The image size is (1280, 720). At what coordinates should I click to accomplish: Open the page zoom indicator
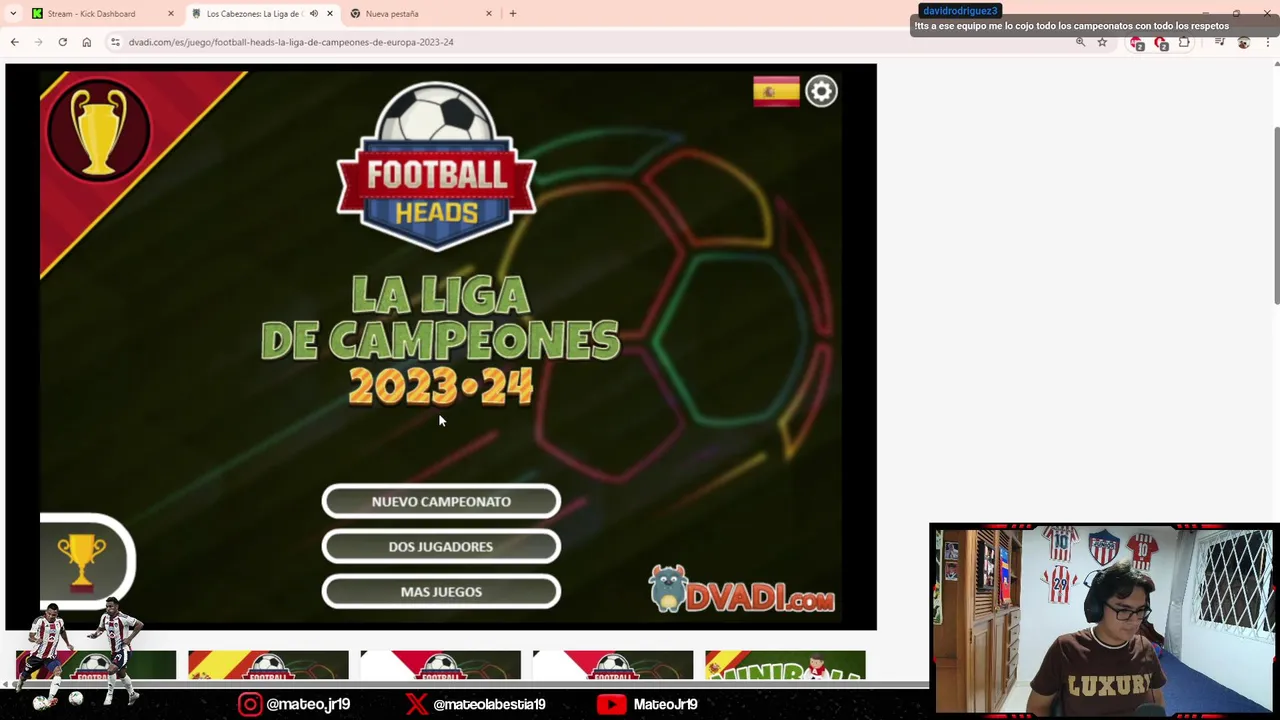[x=1080, y=42]
